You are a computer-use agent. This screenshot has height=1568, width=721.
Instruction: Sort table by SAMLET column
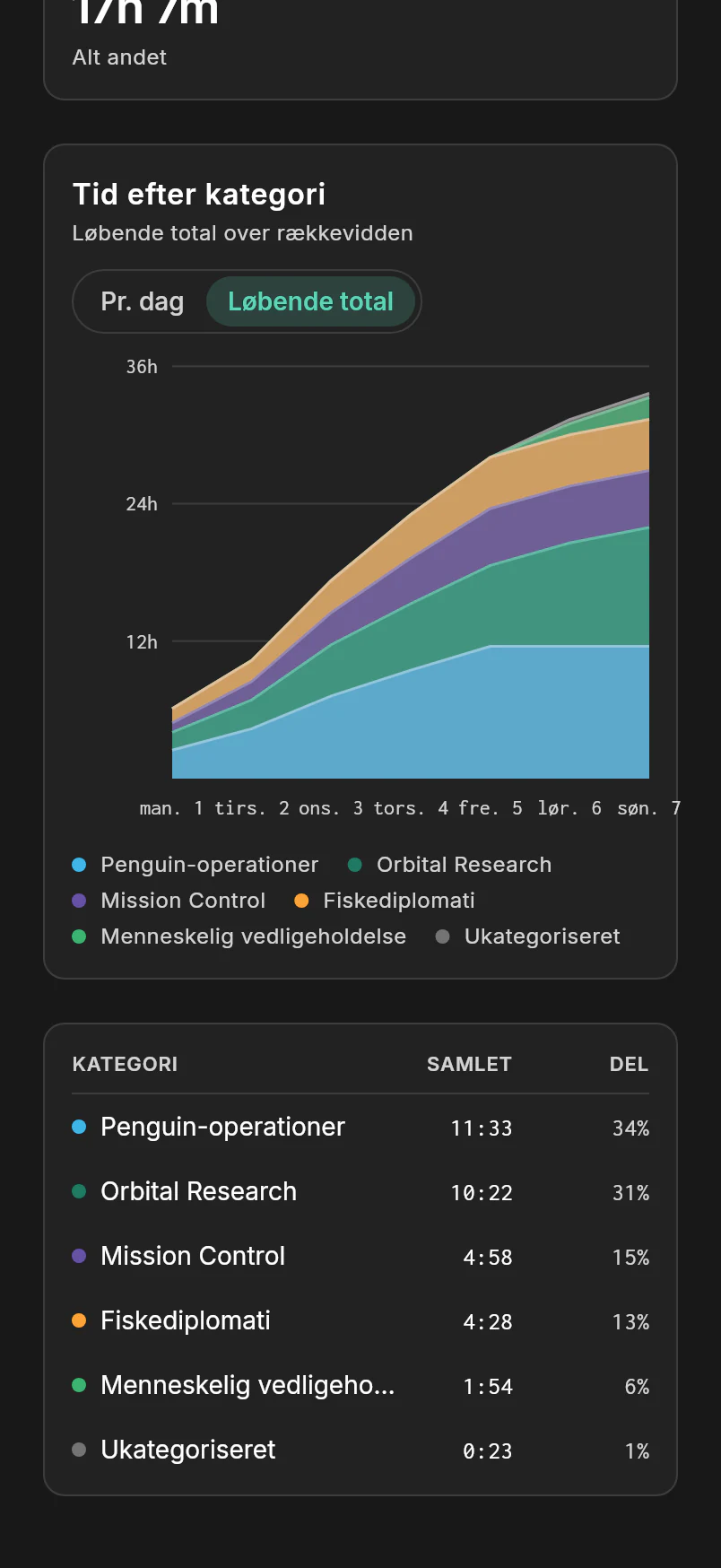pyautogui.click(x=469, y=1064)
